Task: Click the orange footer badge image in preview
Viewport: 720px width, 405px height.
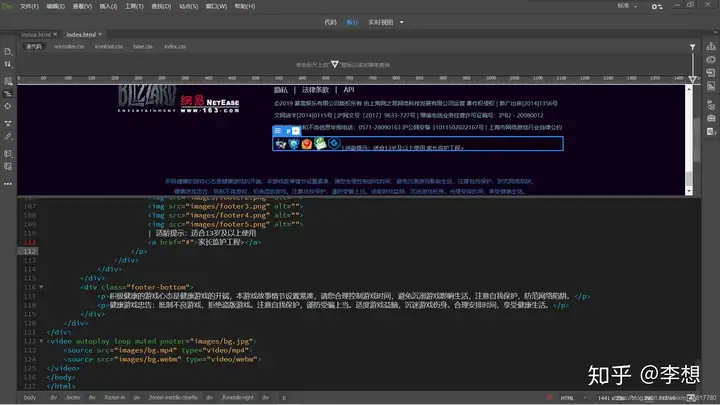Action: tap(307, 144)
